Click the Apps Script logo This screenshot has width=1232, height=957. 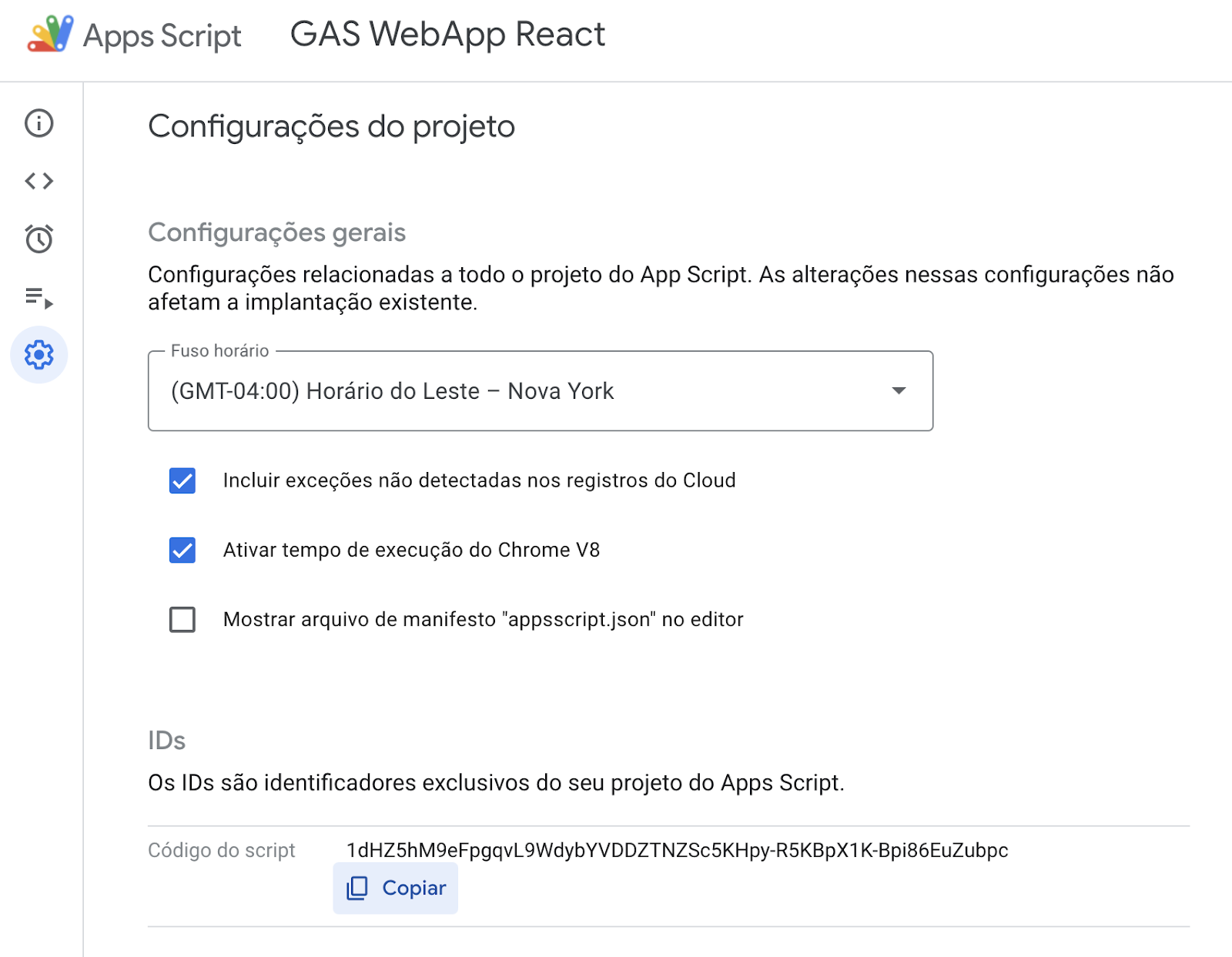point(51,35)
